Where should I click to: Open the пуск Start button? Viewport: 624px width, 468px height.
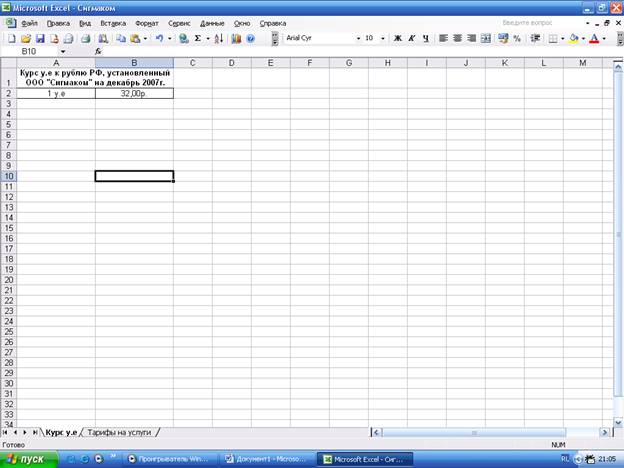29,459
